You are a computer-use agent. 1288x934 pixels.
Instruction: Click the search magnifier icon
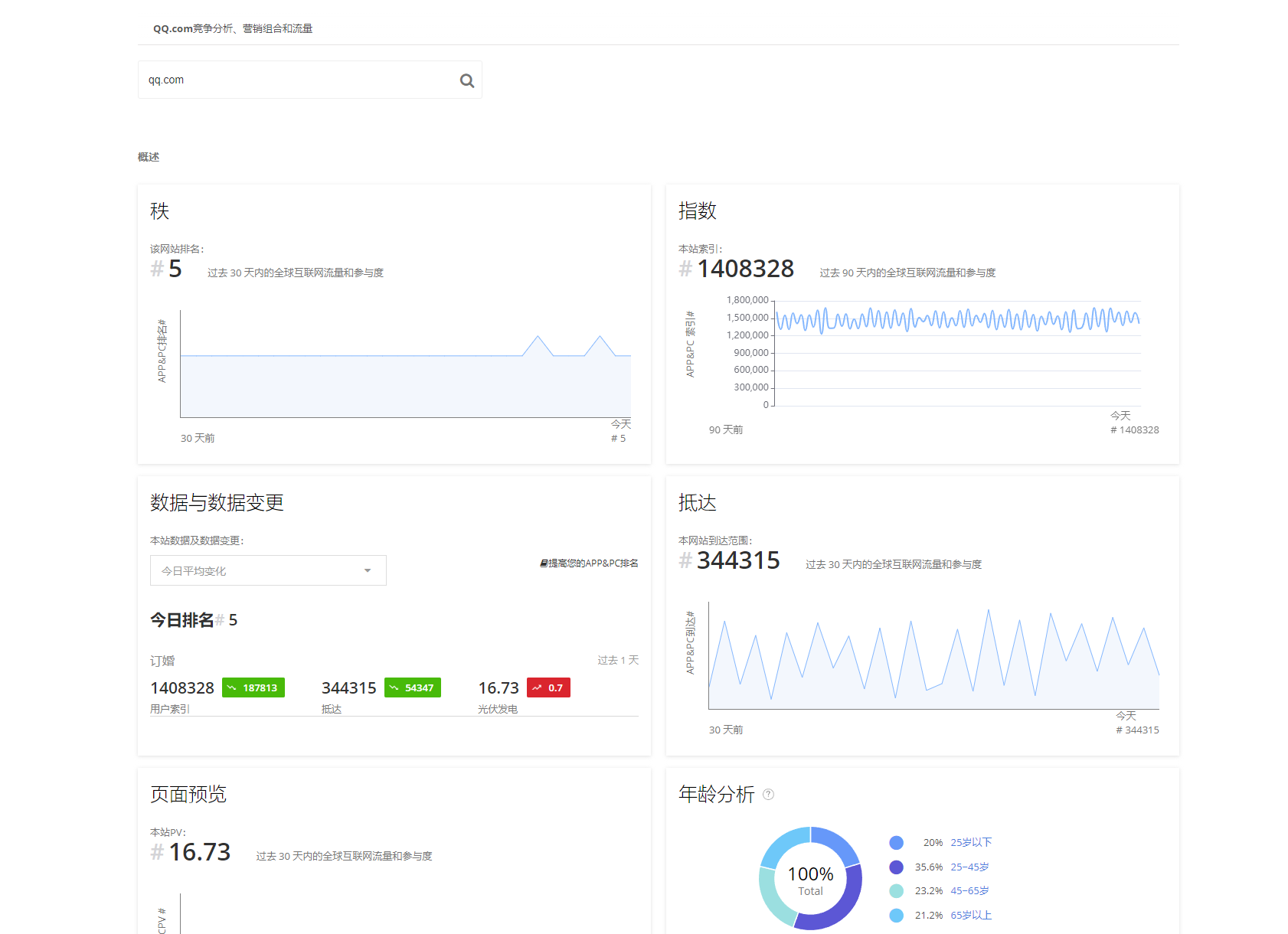[466, 80]
